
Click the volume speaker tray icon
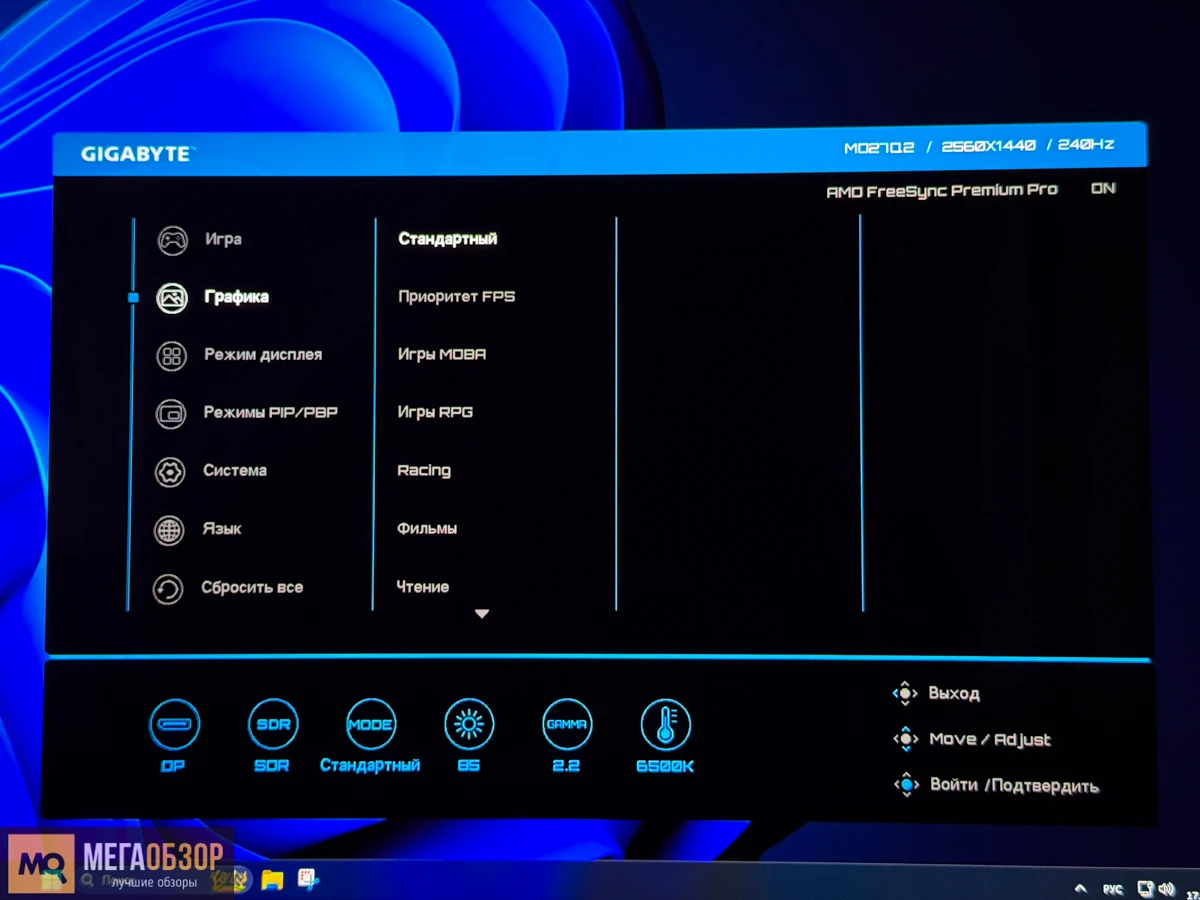tap(1168, 888)
